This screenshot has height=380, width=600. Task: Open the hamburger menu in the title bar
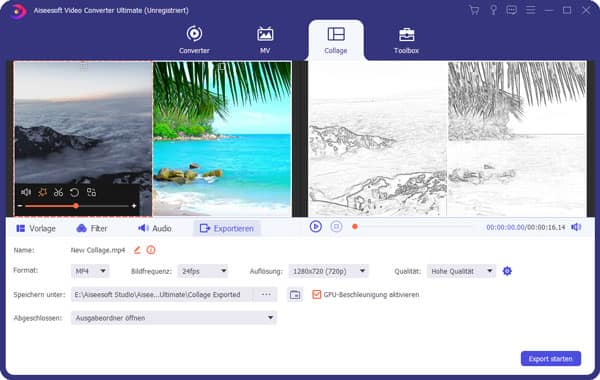coord(530,10)
